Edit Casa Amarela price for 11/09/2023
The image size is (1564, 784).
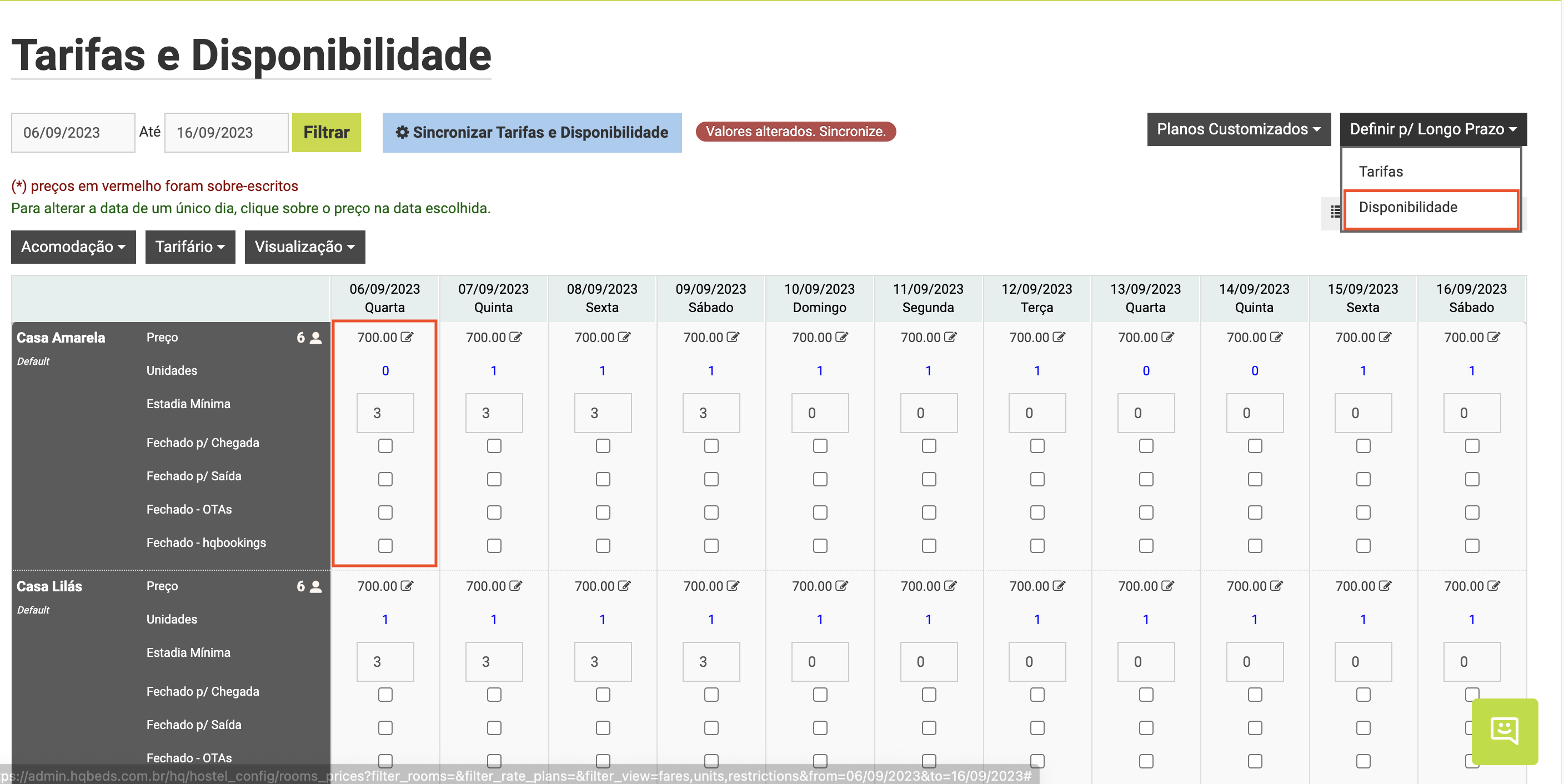[x=950, y=337]
